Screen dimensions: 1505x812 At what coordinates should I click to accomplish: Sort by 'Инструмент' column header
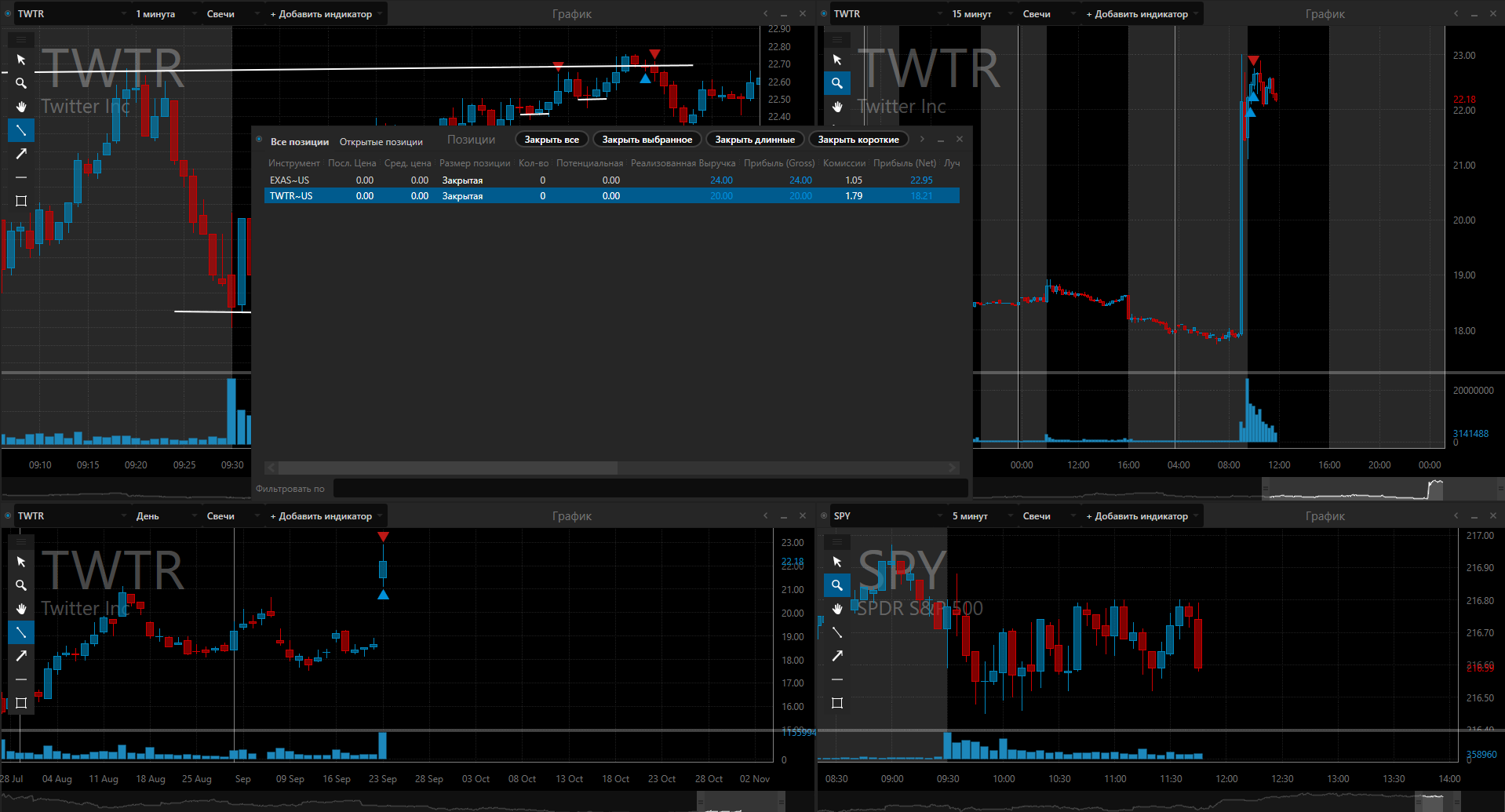click(x=294, y=163)
